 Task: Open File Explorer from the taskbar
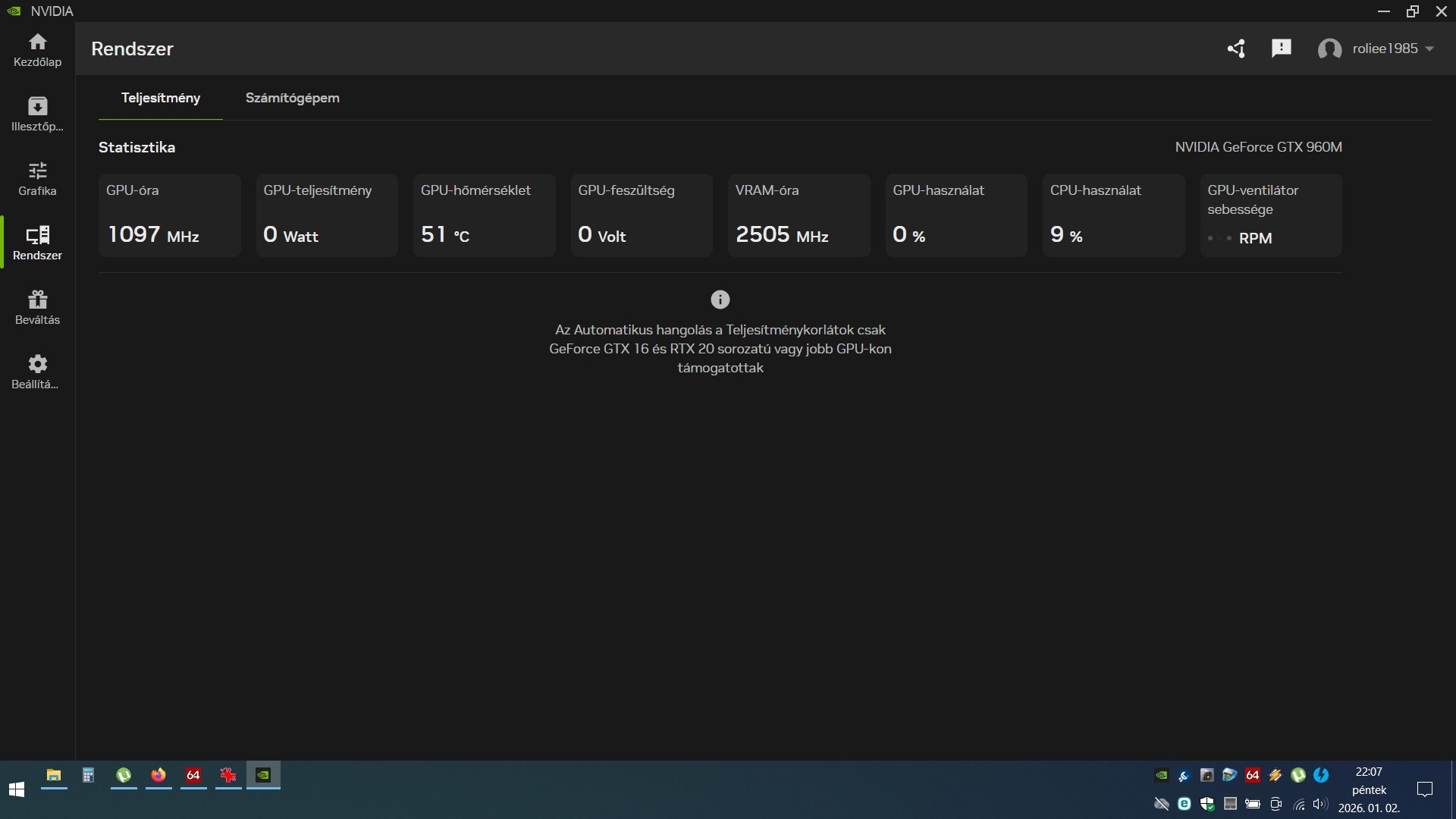pos(54,775)
